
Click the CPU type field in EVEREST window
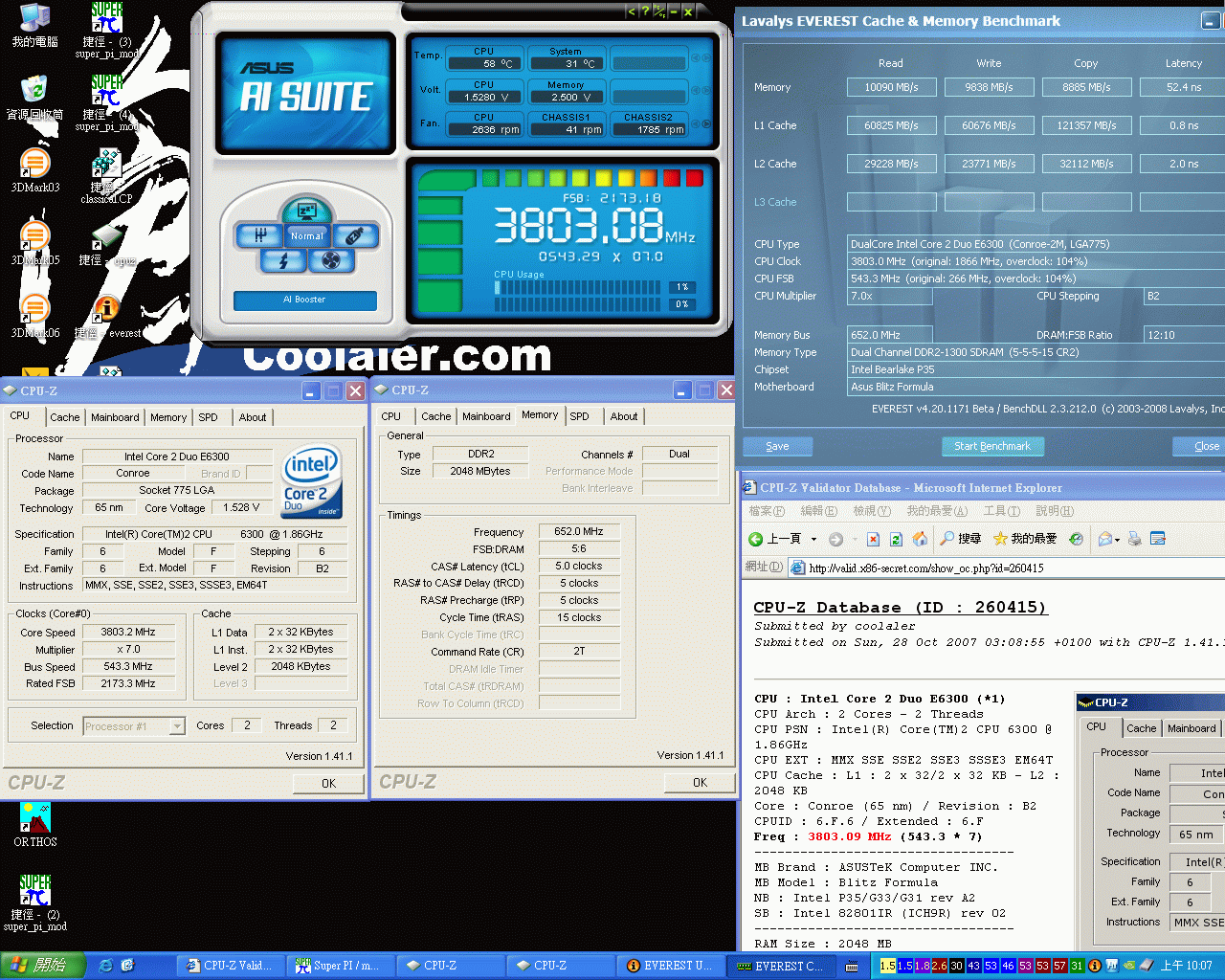[x=1036, y=244]
